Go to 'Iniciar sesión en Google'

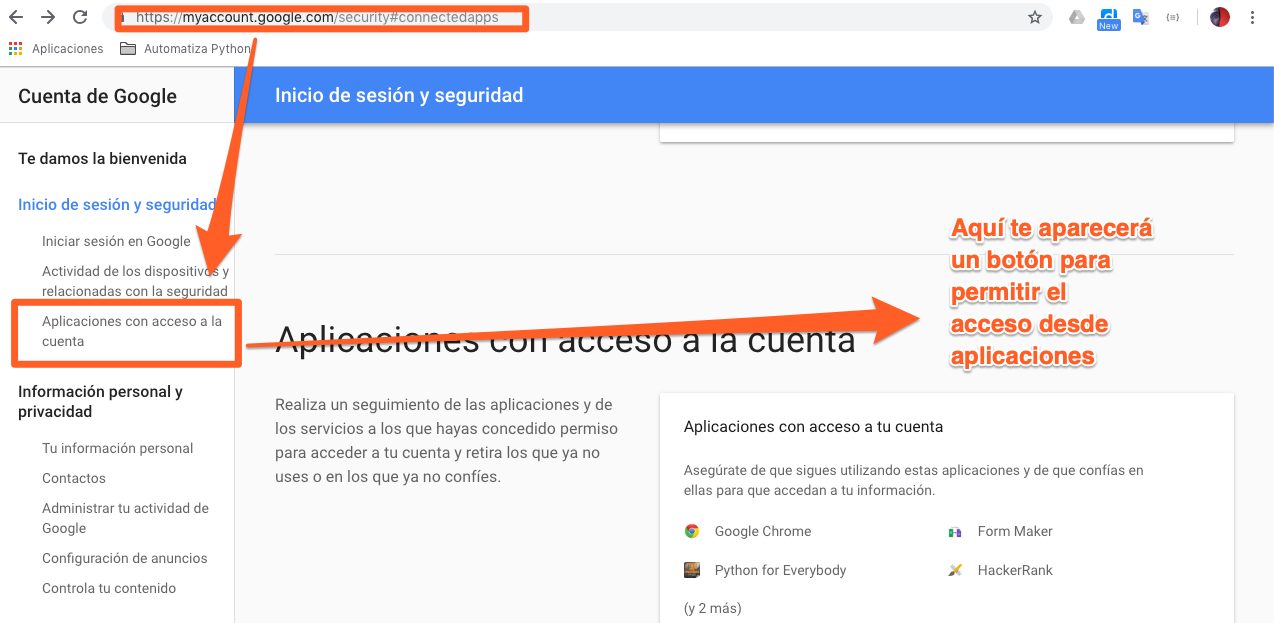point(116,241)
